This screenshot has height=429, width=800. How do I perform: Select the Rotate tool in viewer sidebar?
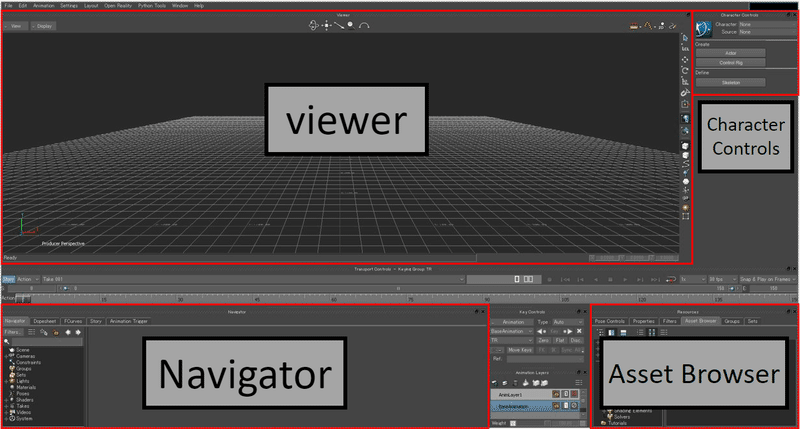point(685,70)
